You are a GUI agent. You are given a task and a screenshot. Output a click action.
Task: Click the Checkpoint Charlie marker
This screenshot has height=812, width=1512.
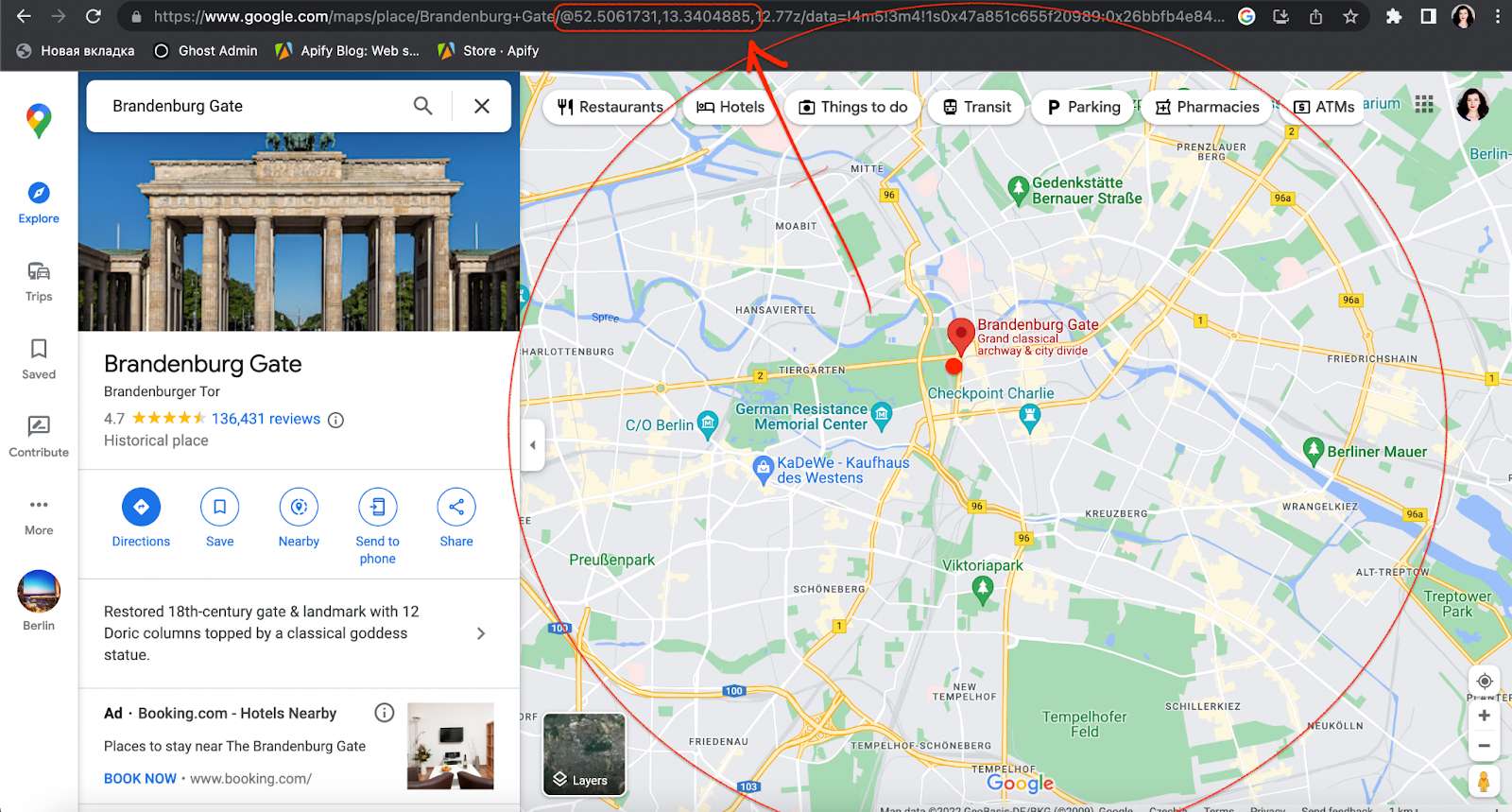tap(1030, 416)
